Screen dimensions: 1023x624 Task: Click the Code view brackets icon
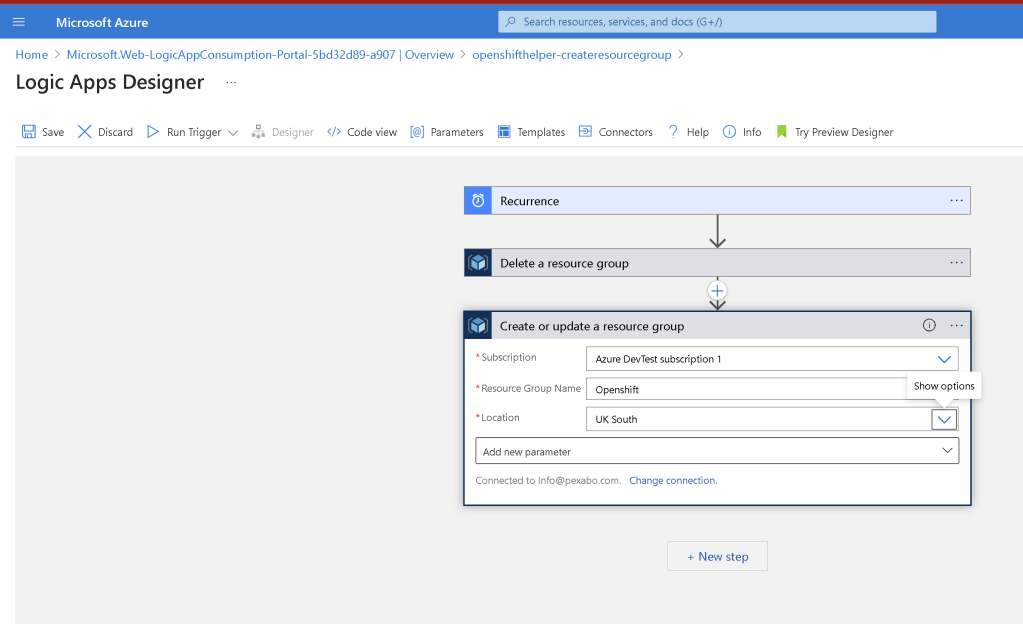pyautogui.click(x=334, y=132)
